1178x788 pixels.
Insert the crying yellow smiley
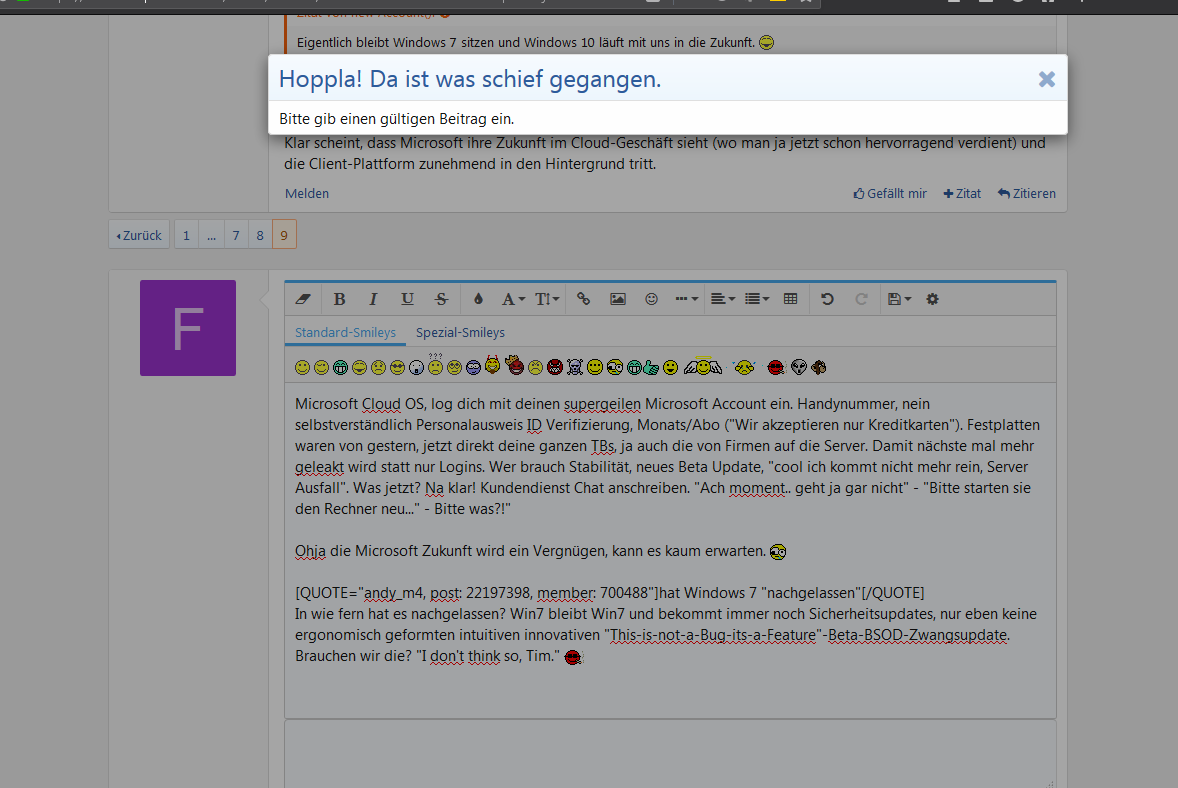[744, 367]
